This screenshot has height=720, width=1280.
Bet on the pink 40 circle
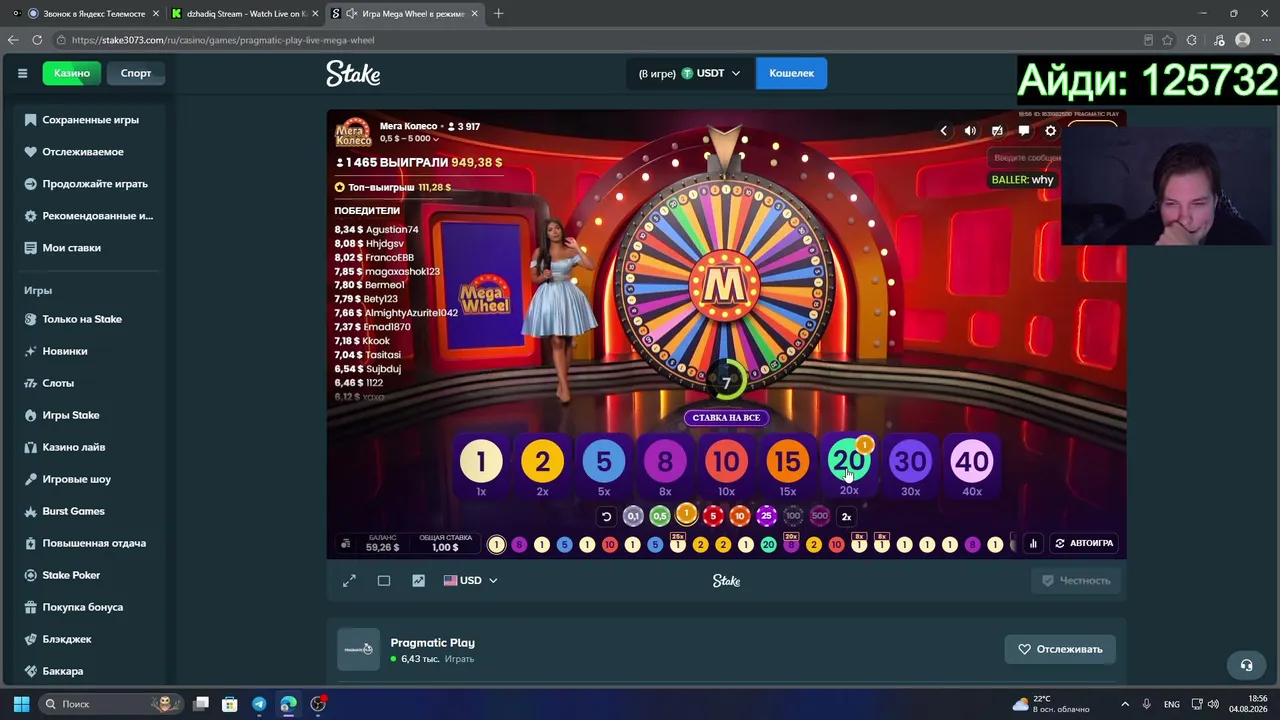pos(972,461)
